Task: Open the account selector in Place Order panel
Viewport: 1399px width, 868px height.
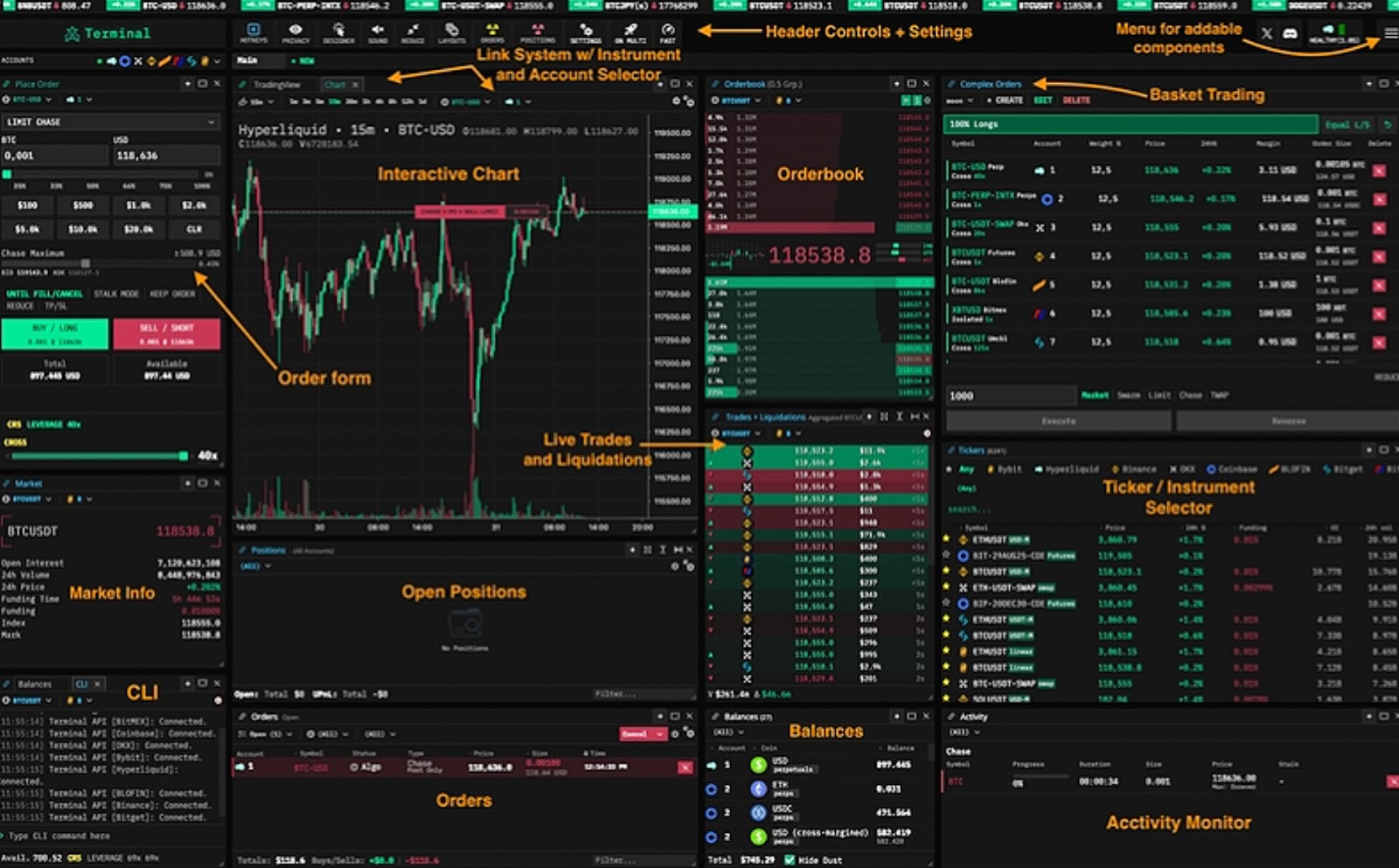Action: (x=79, y=100)
